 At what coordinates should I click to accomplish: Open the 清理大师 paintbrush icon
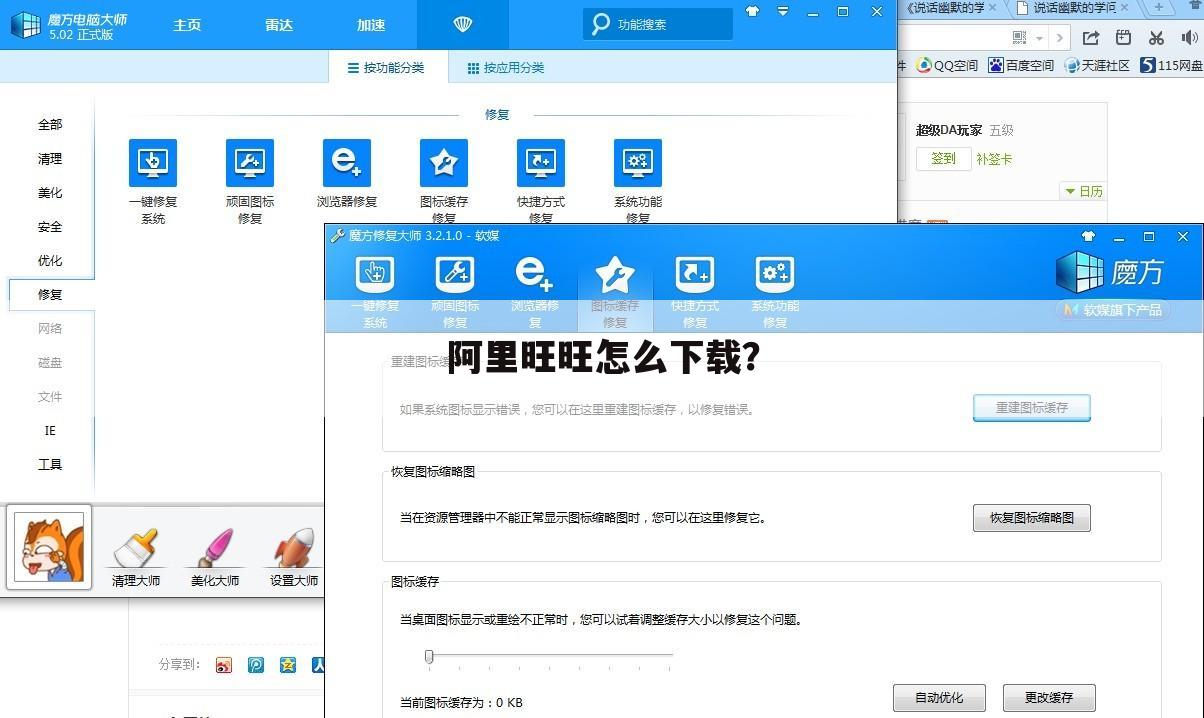click(136, 557)
